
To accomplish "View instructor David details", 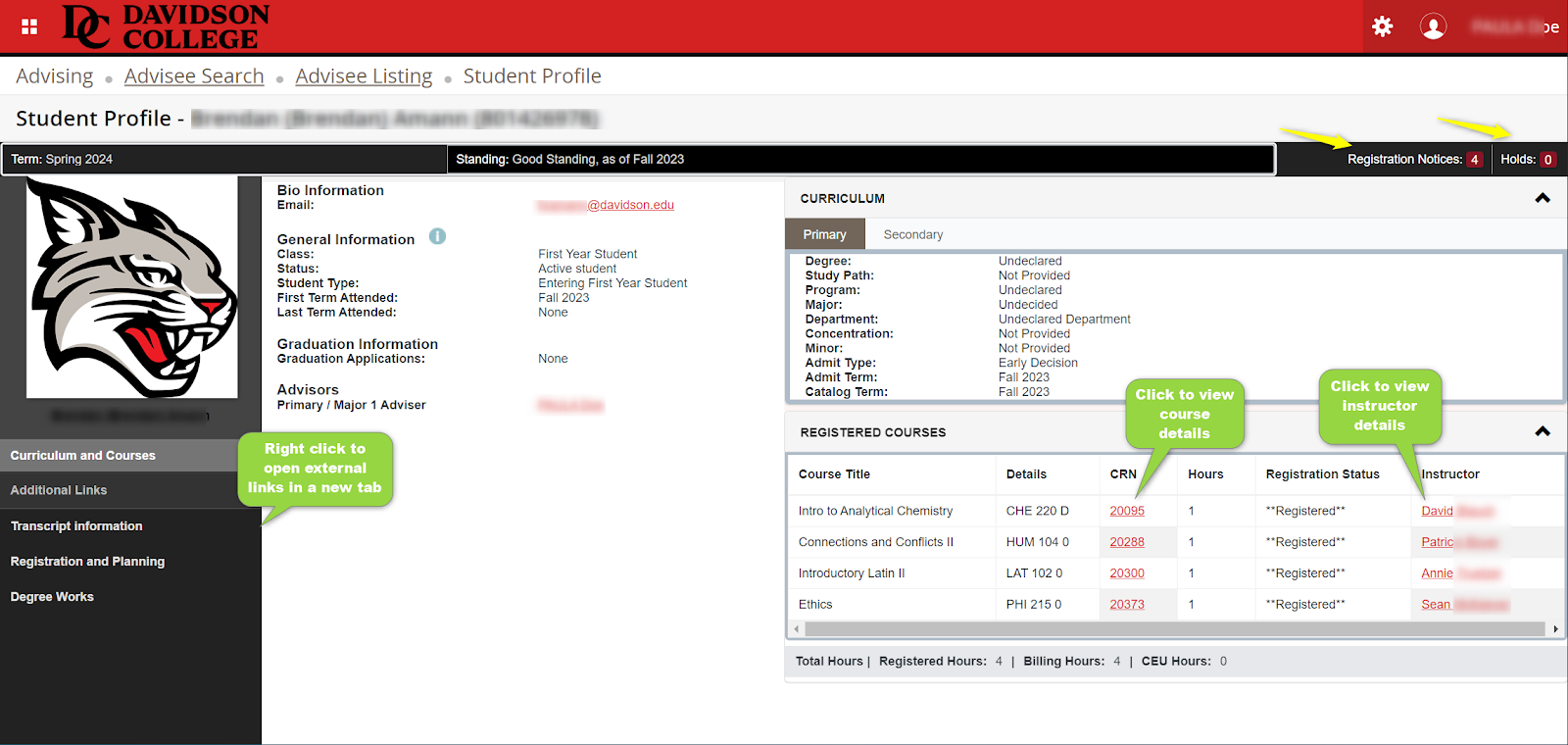I will point(1457,511).
